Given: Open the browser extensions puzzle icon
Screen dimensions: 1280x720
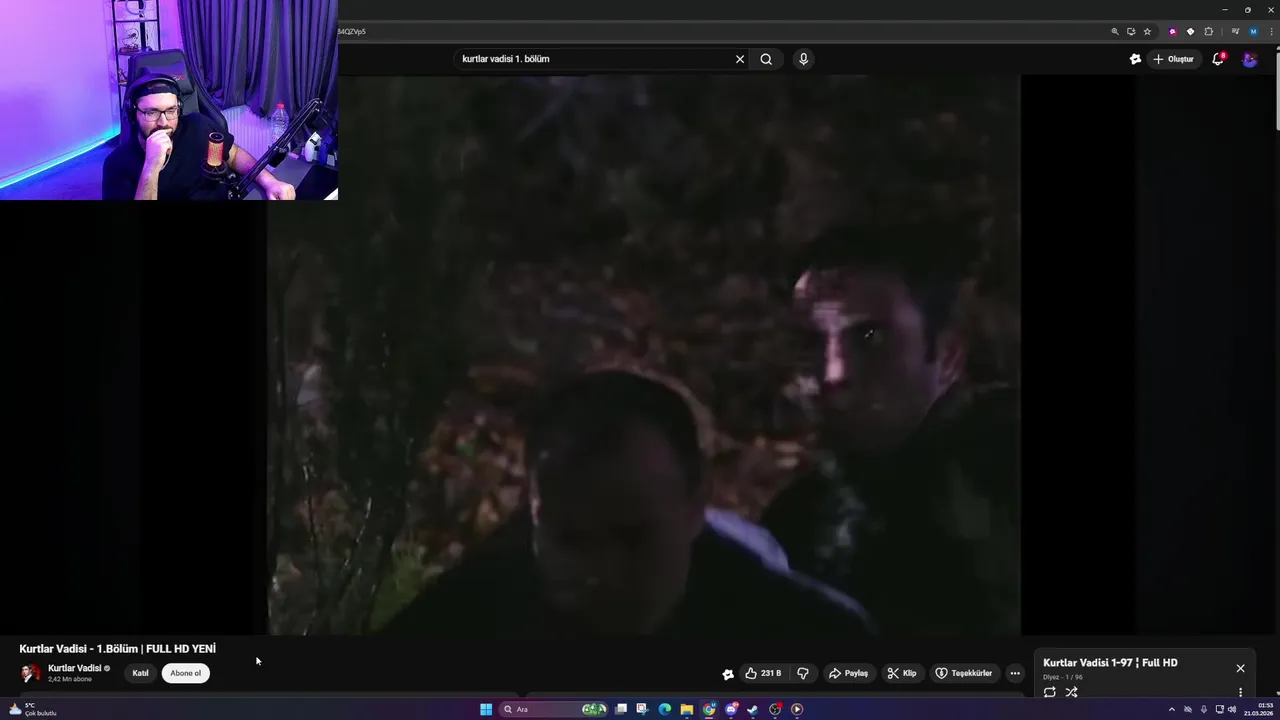Looking at the screenshot, I should click(x=1209, y=32).
